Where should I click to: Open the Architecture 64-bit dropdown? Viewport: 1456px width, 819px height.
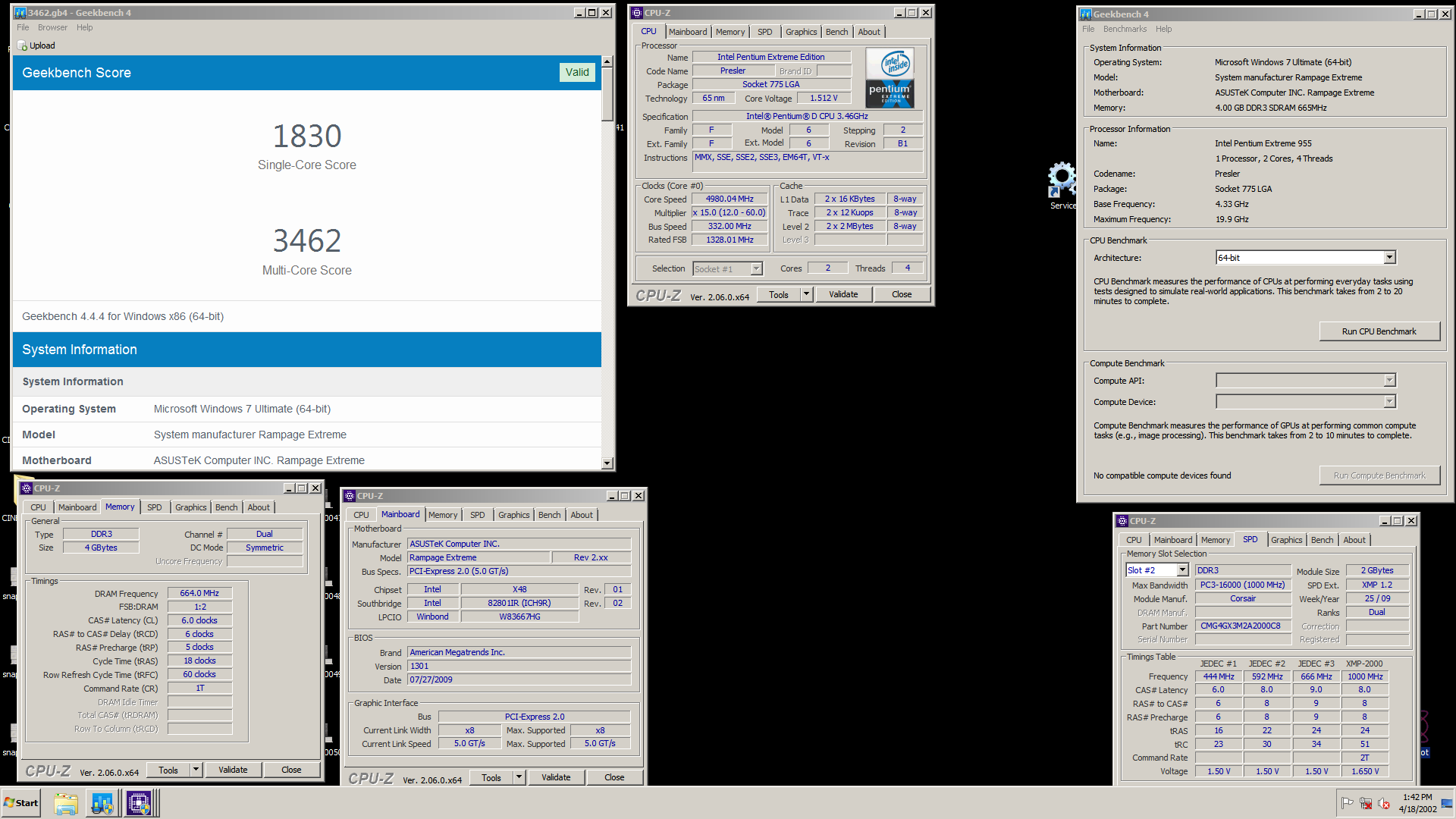click(x=1389, y=258)
